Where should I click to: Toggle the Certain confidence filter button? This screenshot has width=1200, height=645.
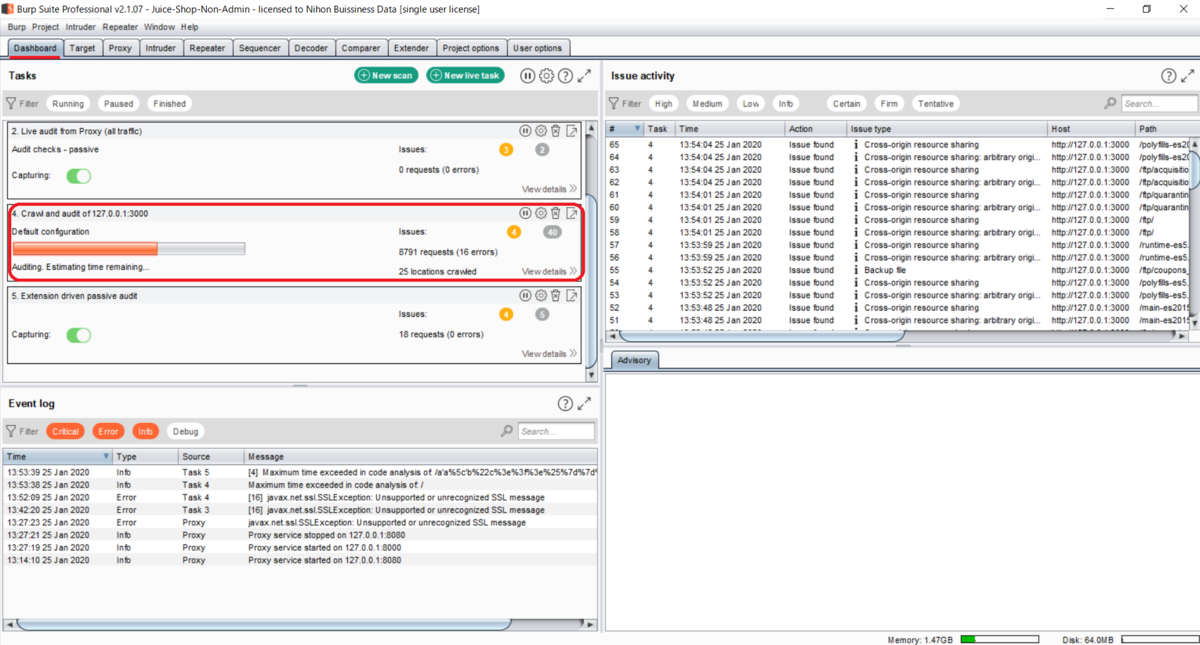pos(846,103)
